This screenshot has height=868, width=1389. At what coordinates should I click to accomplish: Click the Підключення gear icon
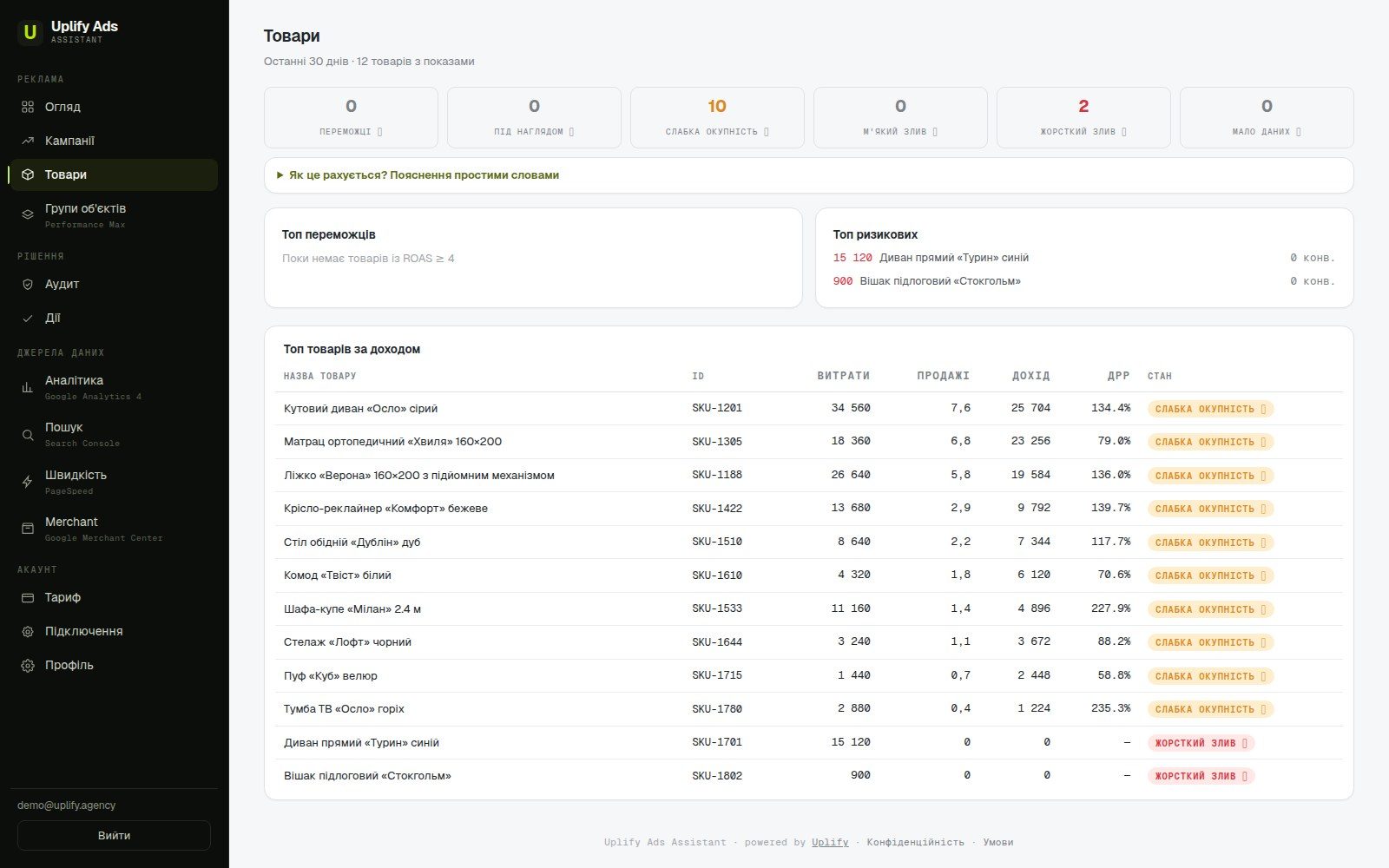[28, 631]
